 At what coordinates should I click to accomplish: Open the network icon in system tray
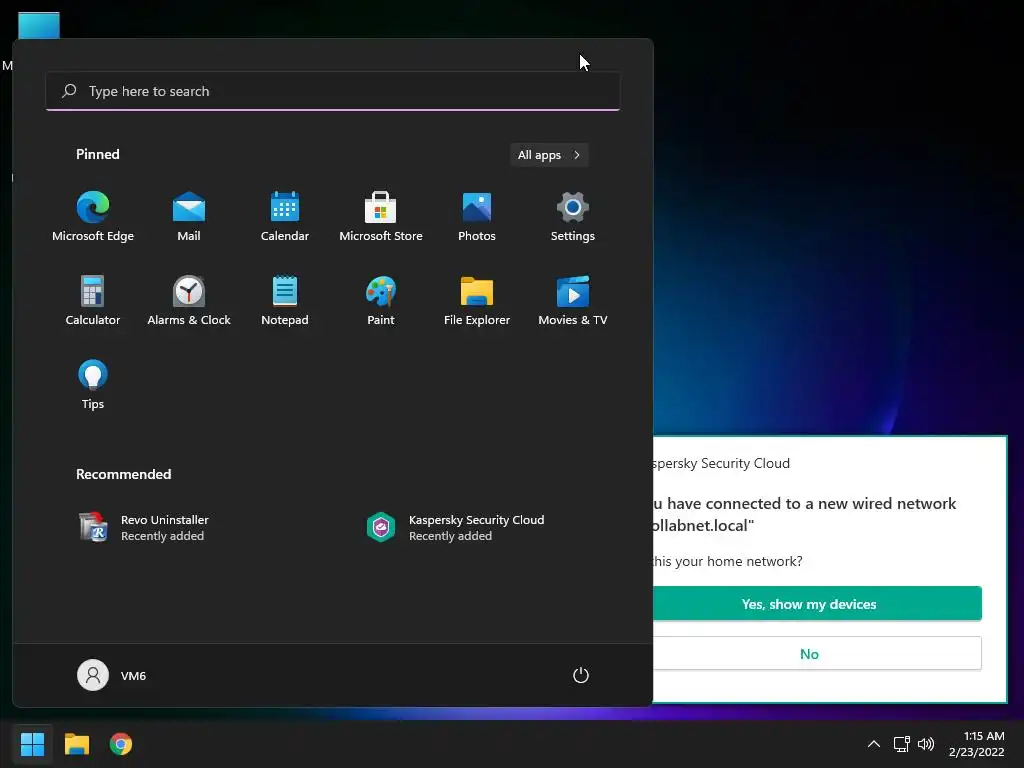[x=902, y=744]
